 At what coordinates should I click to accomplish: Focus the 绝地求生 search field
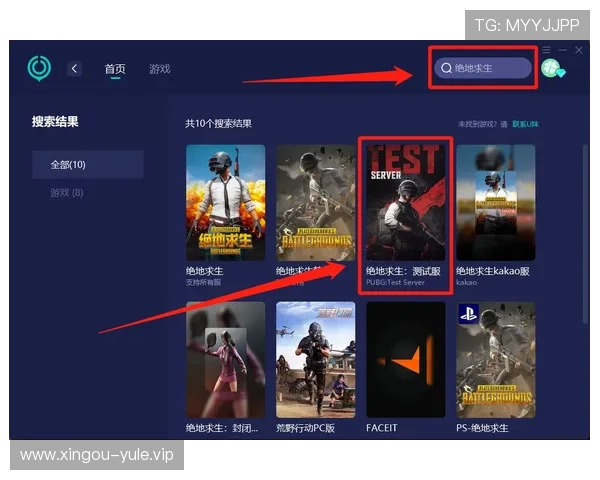(483, 68)
